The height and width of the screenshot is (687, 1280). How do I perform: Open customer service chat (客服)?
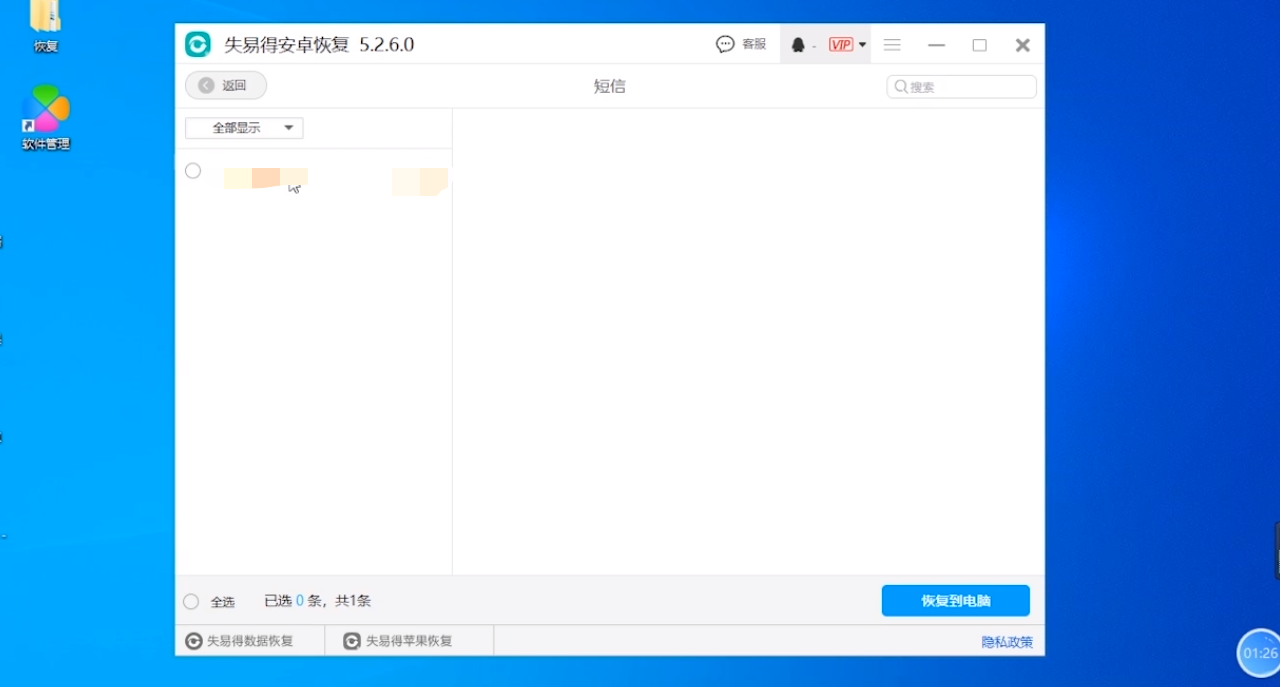tap(741, 45)
